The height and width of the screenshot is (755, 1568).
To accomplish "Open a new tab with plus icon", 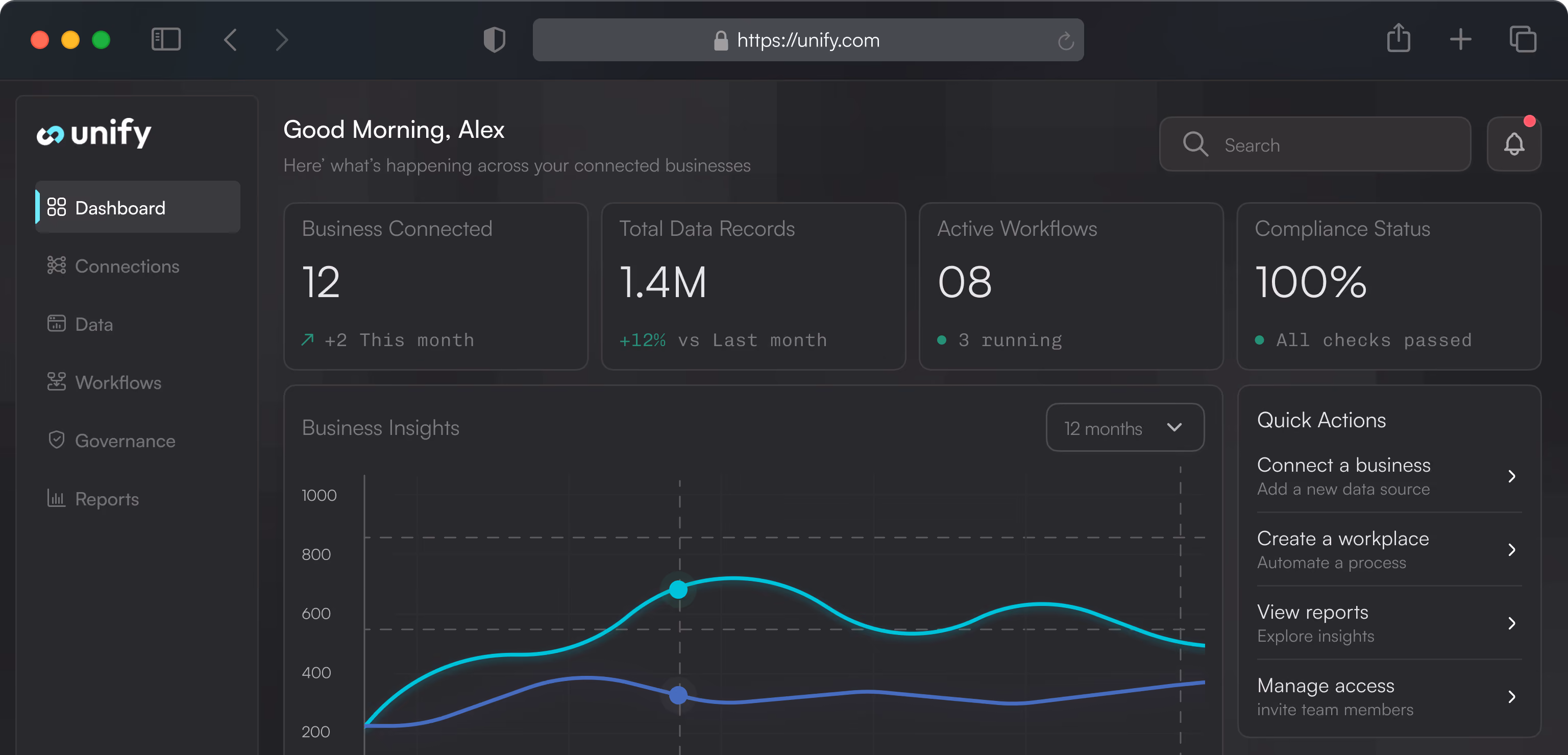I will (x=1460, y=40).
